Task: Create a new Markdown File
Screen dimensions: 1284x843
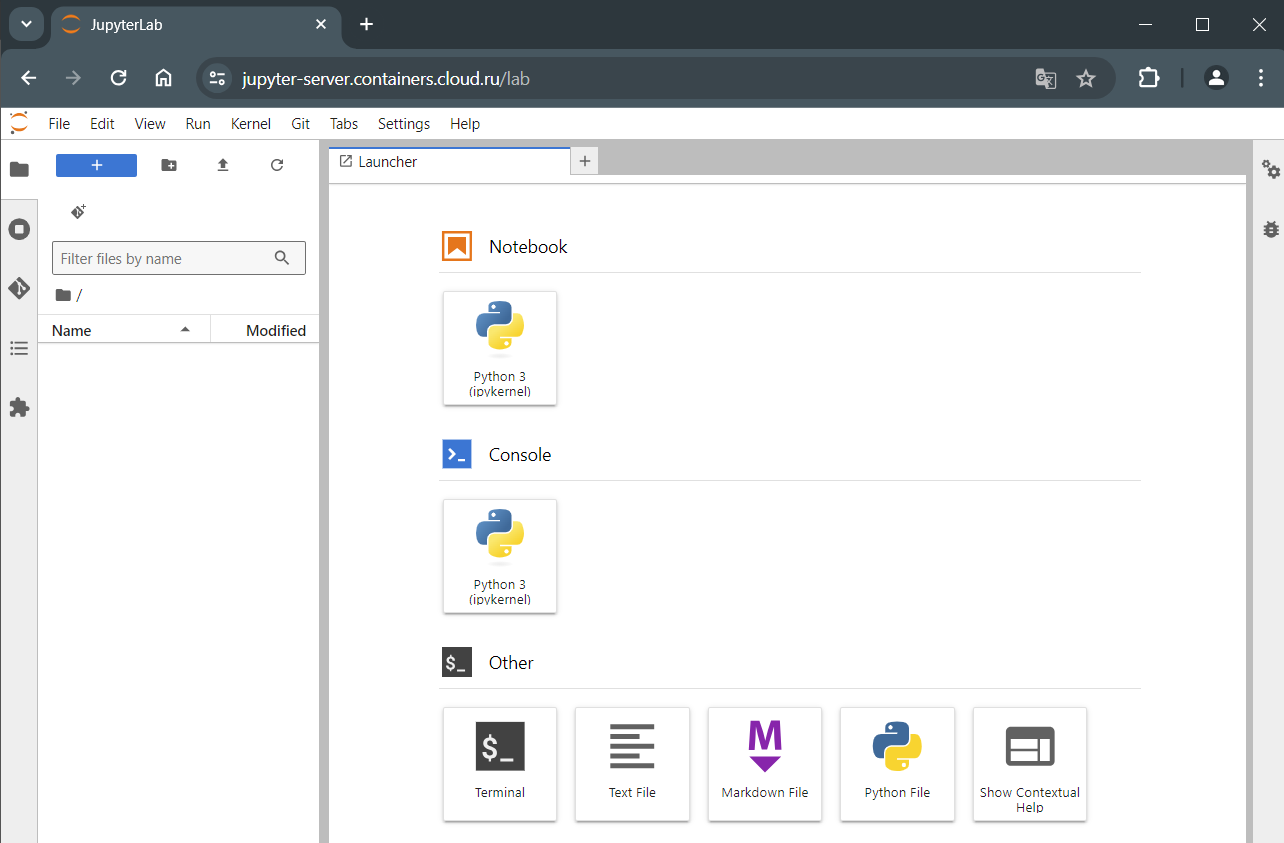Action: tap(764, 763)
